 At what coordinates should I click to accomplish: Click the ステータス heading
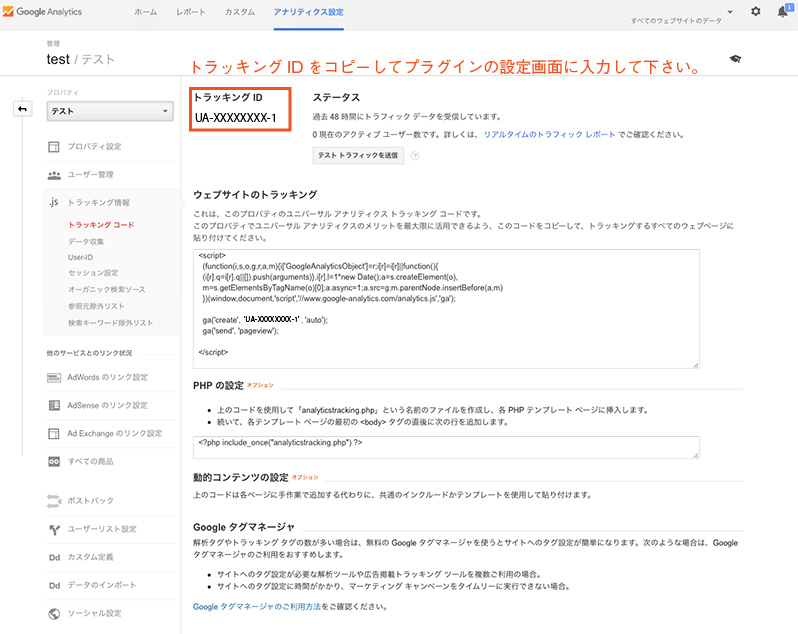tap(336, 97)
